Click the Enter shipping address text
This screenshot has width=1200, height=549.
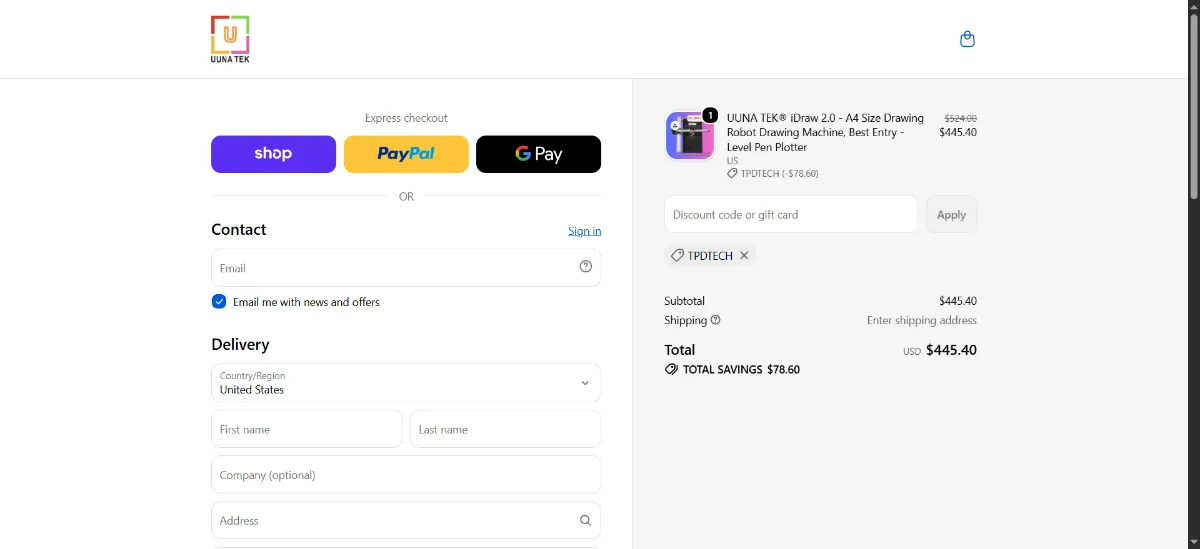pos(922,320)
